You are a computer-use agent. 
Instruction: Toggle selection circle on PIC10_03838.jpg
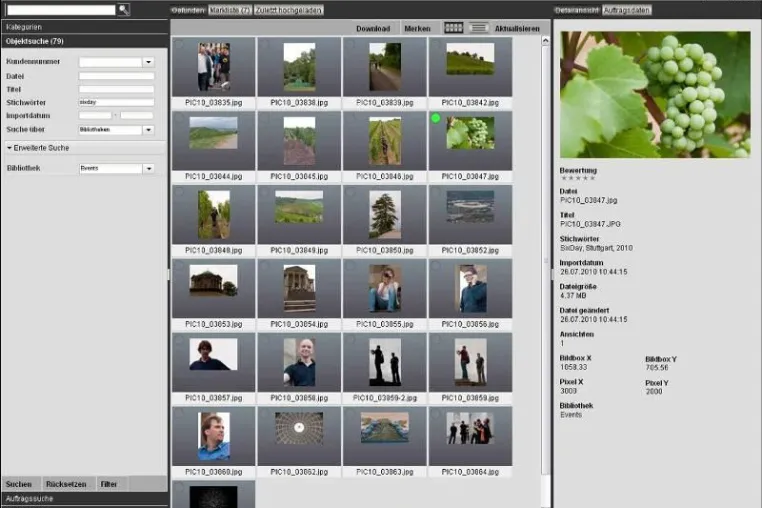[265, 44]
